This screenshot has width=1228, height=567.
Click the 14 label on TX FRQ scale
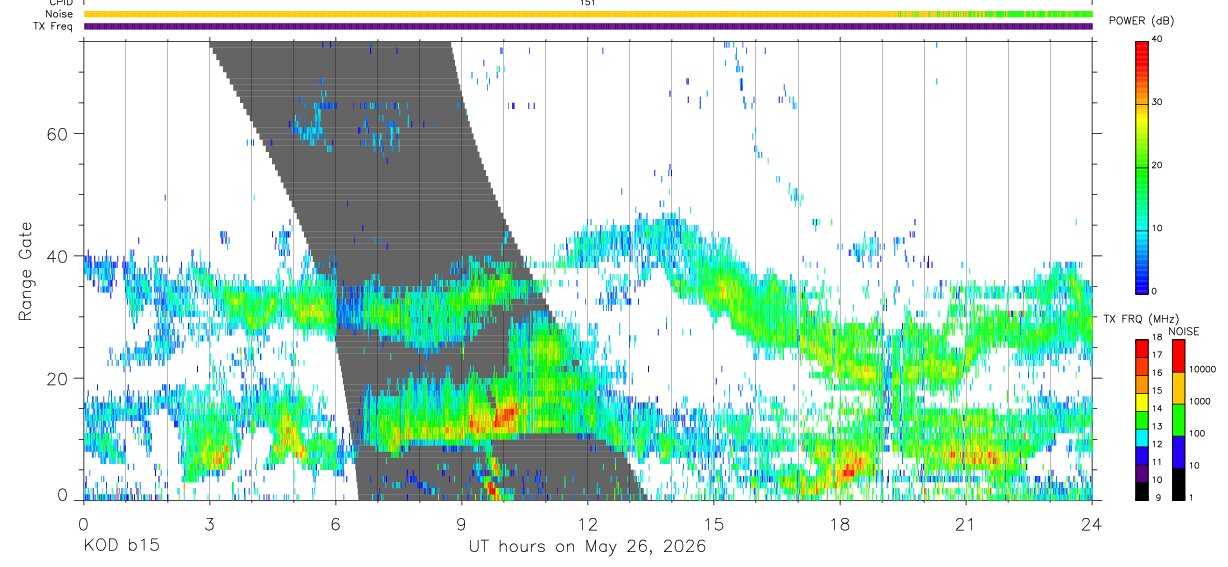[1158, 410]
